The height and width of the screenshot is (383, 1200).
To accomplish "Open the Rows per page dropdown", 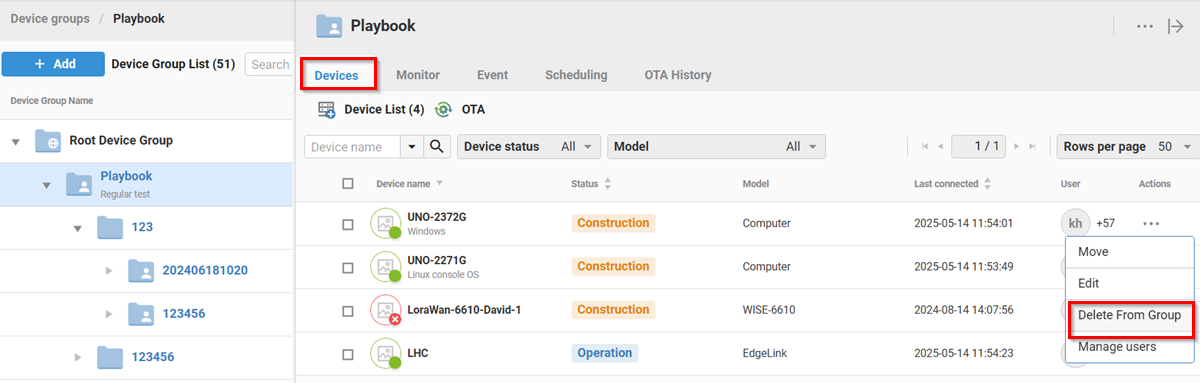I will pos(1128,147).
